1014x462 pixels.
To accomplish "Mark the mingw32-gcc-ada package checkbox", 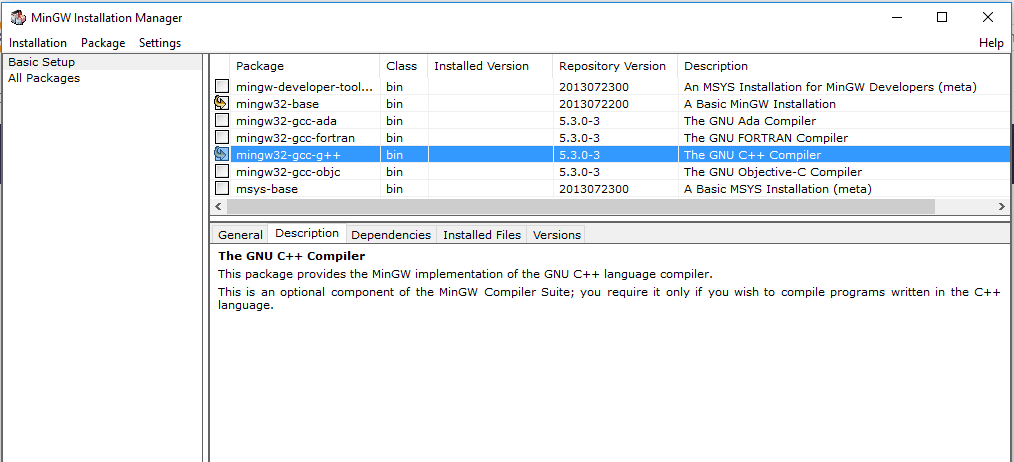I will [222, 121].
